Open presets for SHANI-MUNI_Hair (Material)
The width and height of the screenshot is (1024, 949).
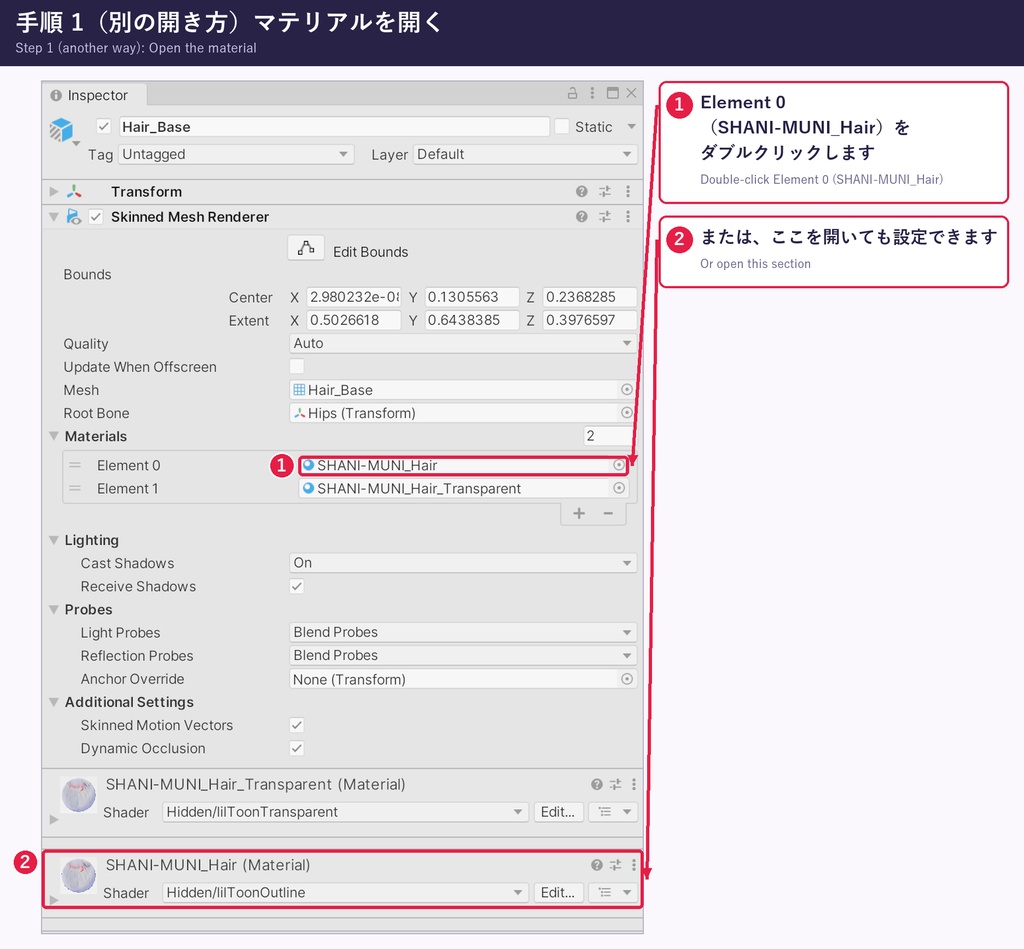click(x=615, y=865)
